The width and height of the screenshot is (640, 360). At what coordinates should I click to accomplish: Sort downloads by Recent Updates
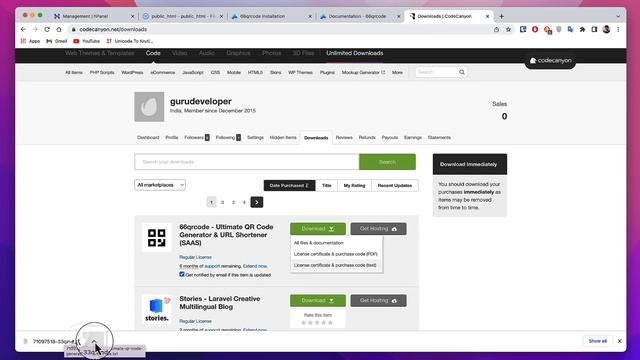click(395, 185)
